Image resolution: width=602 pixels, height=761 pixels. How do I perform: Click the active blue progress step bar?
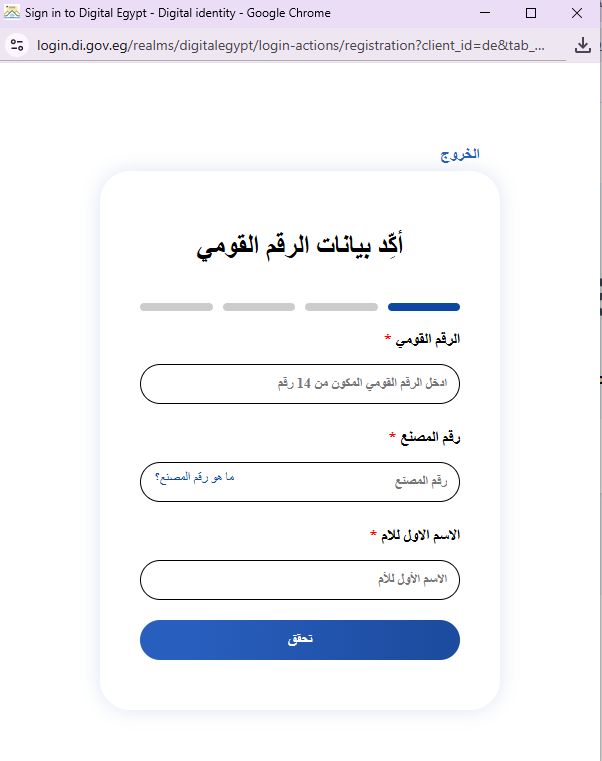click(x=424, y=307)
